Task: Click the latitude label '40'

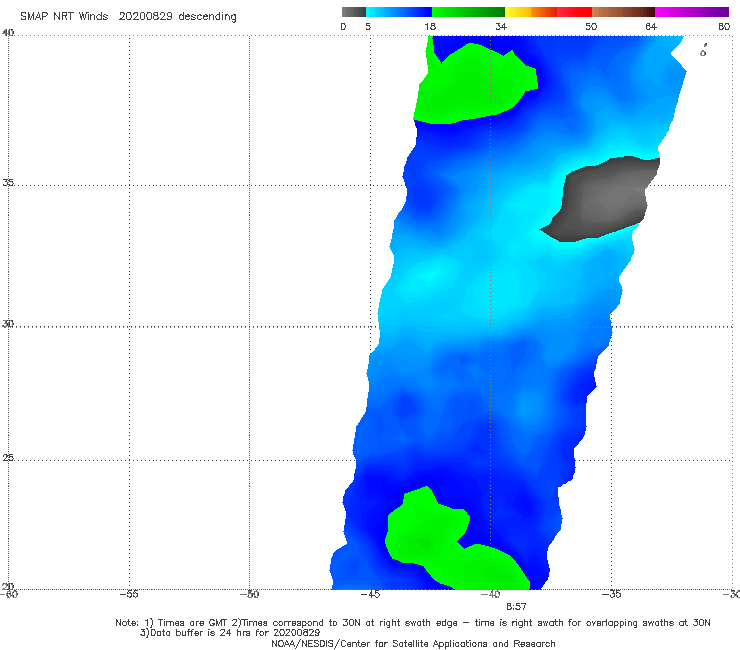Action: [8, 32]
